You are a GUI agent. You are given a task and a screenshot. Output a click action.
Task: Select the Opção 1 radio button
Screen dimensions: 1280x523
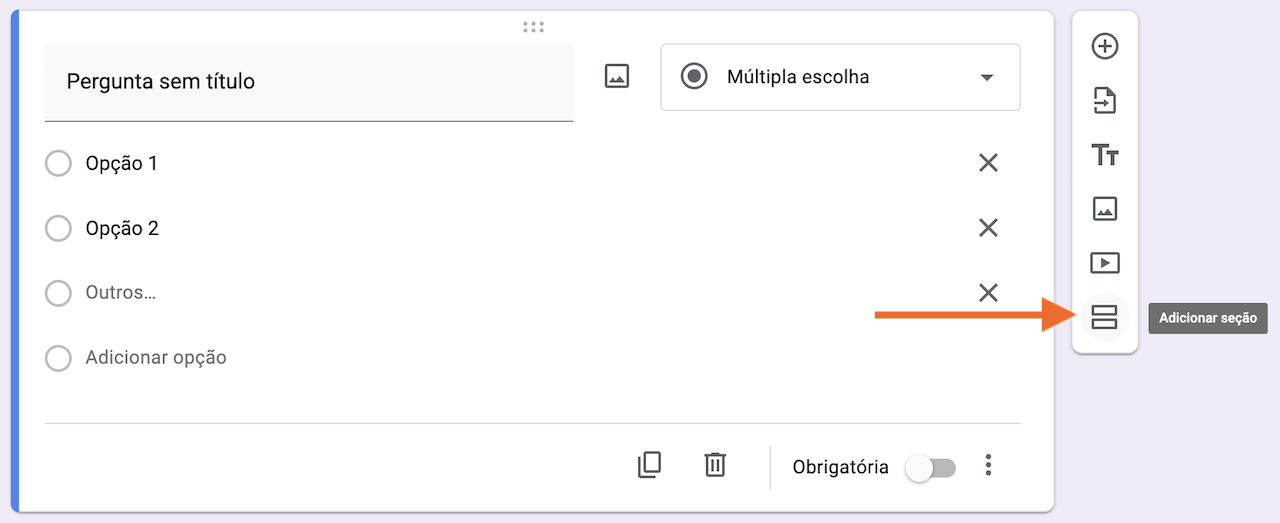[58, 163]
